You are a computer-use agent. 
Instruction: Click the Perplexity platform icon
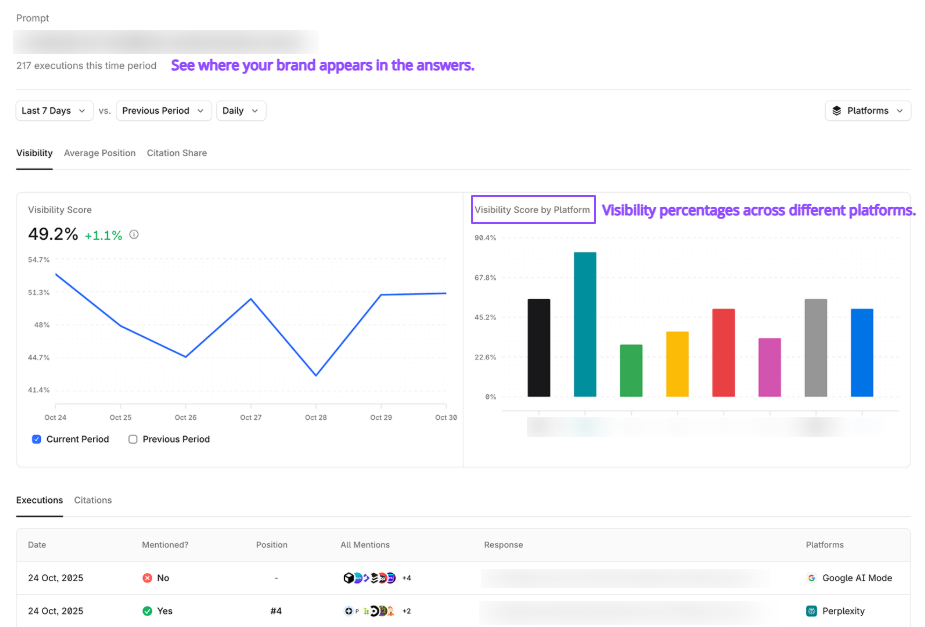812,611
